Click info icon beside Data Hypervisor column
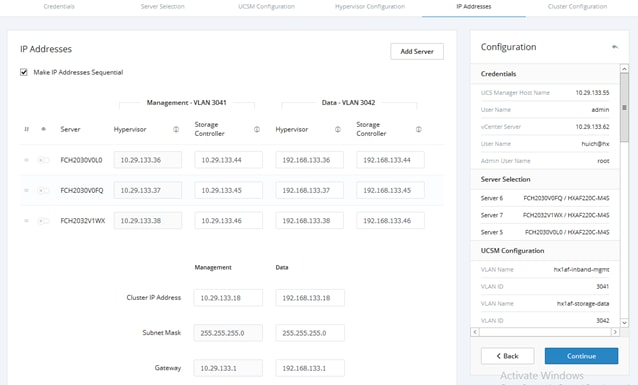The height and width of the screenshot is (385, 638). pos(338,129)
